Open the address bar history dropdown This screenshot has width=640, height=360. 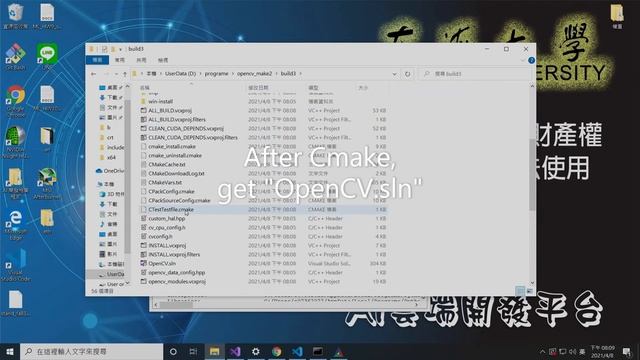(394, 74)
